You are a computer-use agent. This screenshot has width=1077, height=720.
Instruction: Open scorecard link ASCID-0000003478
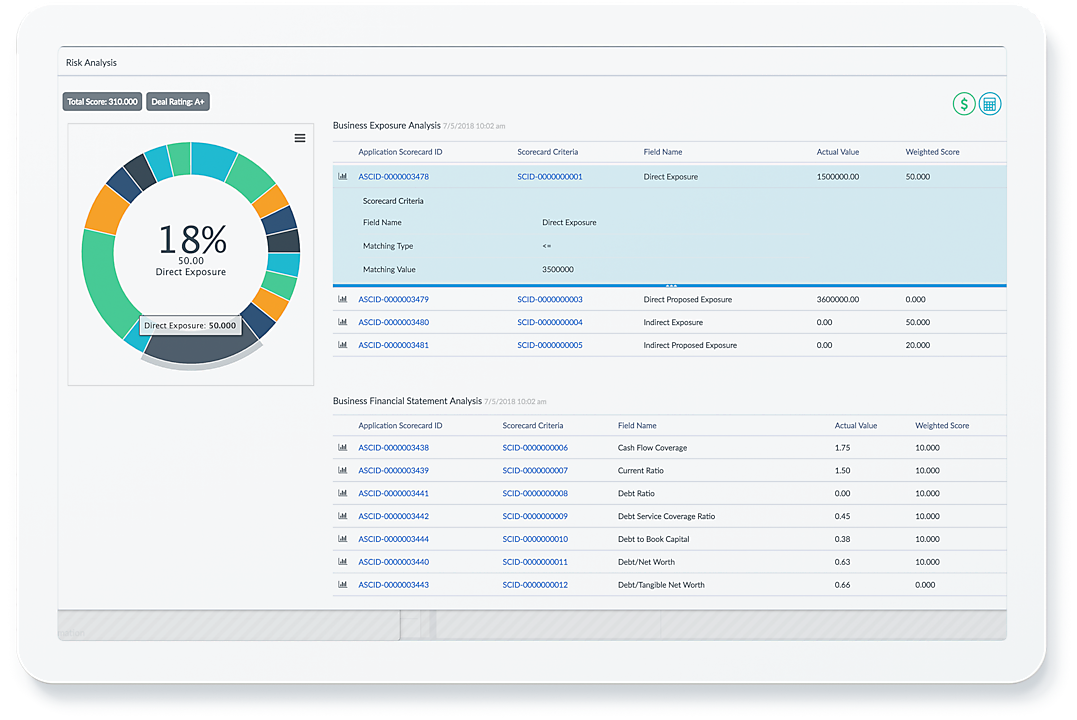394,177
